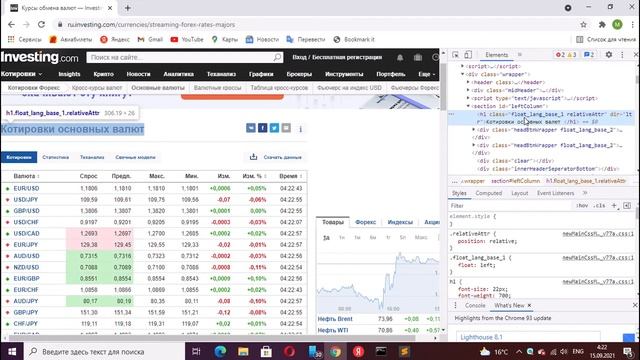Open the Кросс-курсы валют submenu link
This screenshot has width=640, height=360.
[97, 88]
